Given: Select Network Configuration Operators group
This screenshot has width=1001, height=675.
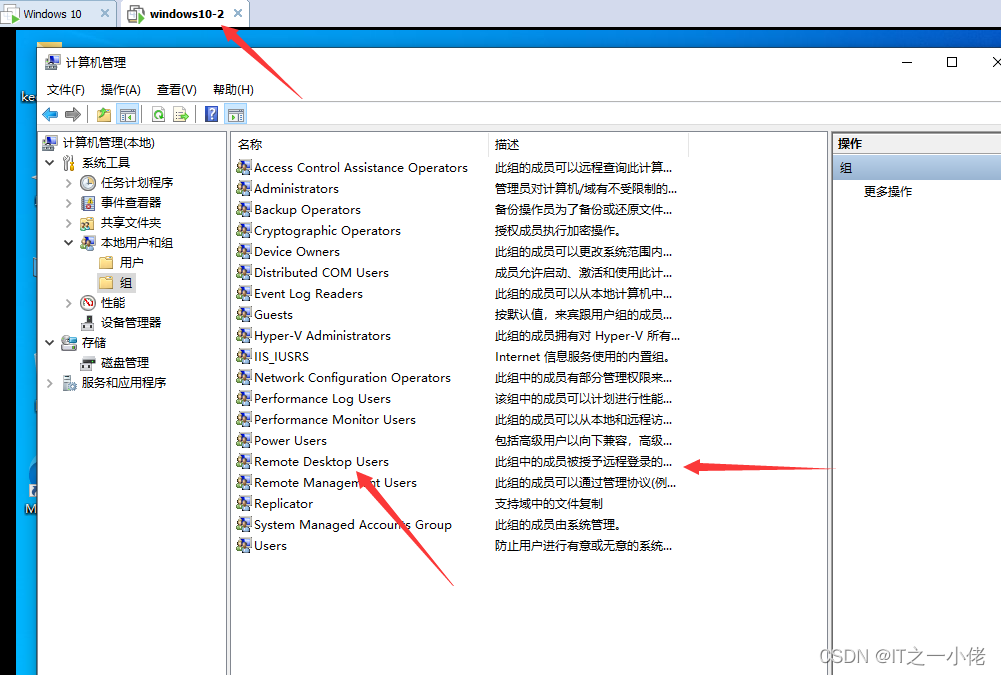Looking at the screenshot, I should 352,377.
